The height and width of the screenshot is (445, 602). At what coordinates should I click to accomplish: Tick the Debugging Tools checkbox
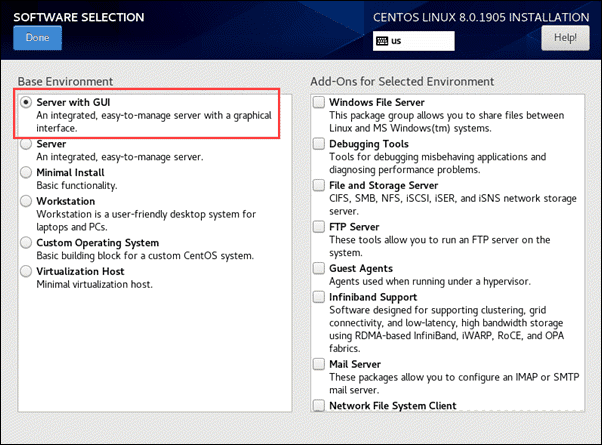319,144
